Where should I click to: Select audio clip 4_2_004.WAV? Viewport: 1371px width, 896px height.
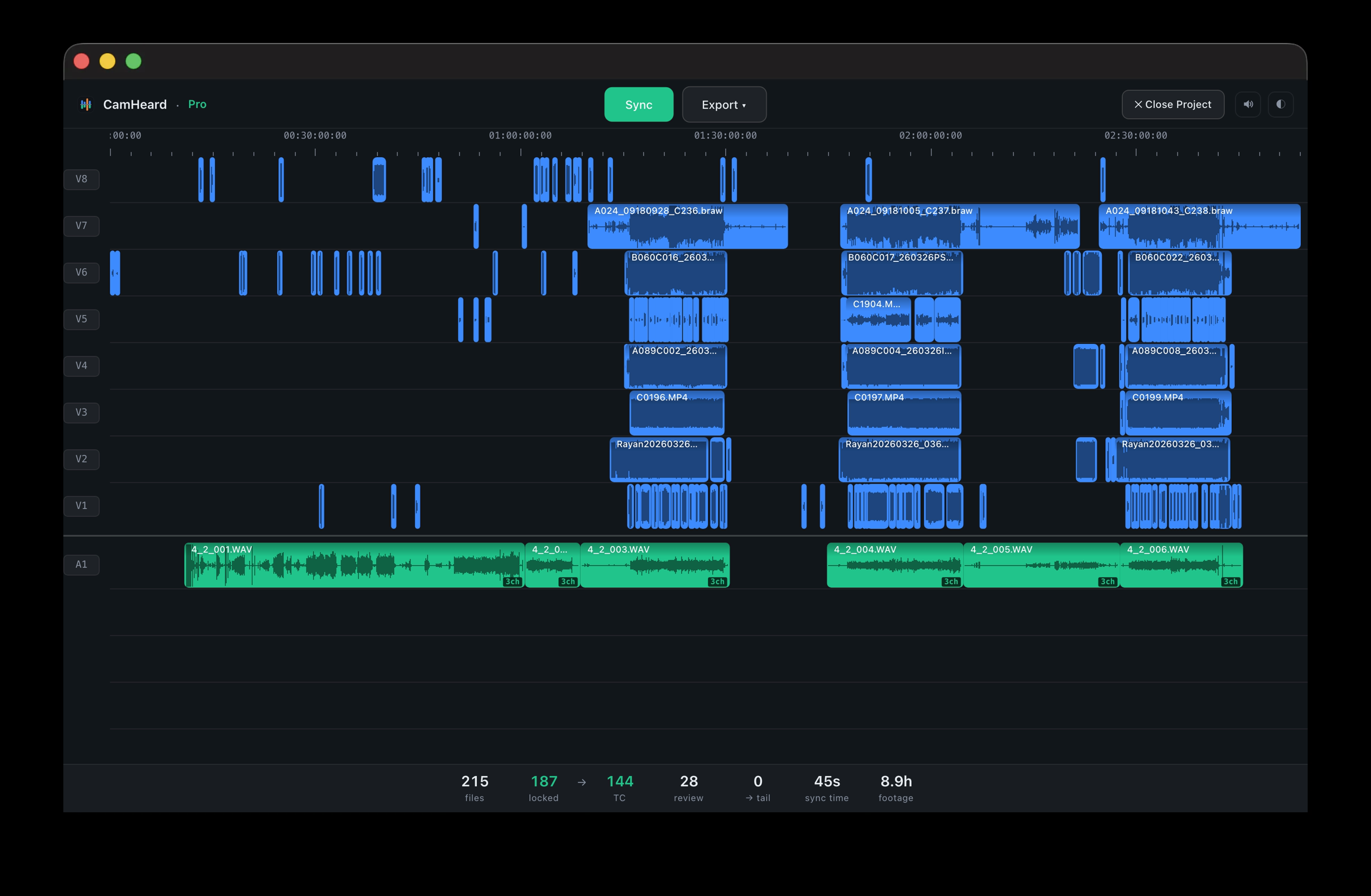pos(895,565)
